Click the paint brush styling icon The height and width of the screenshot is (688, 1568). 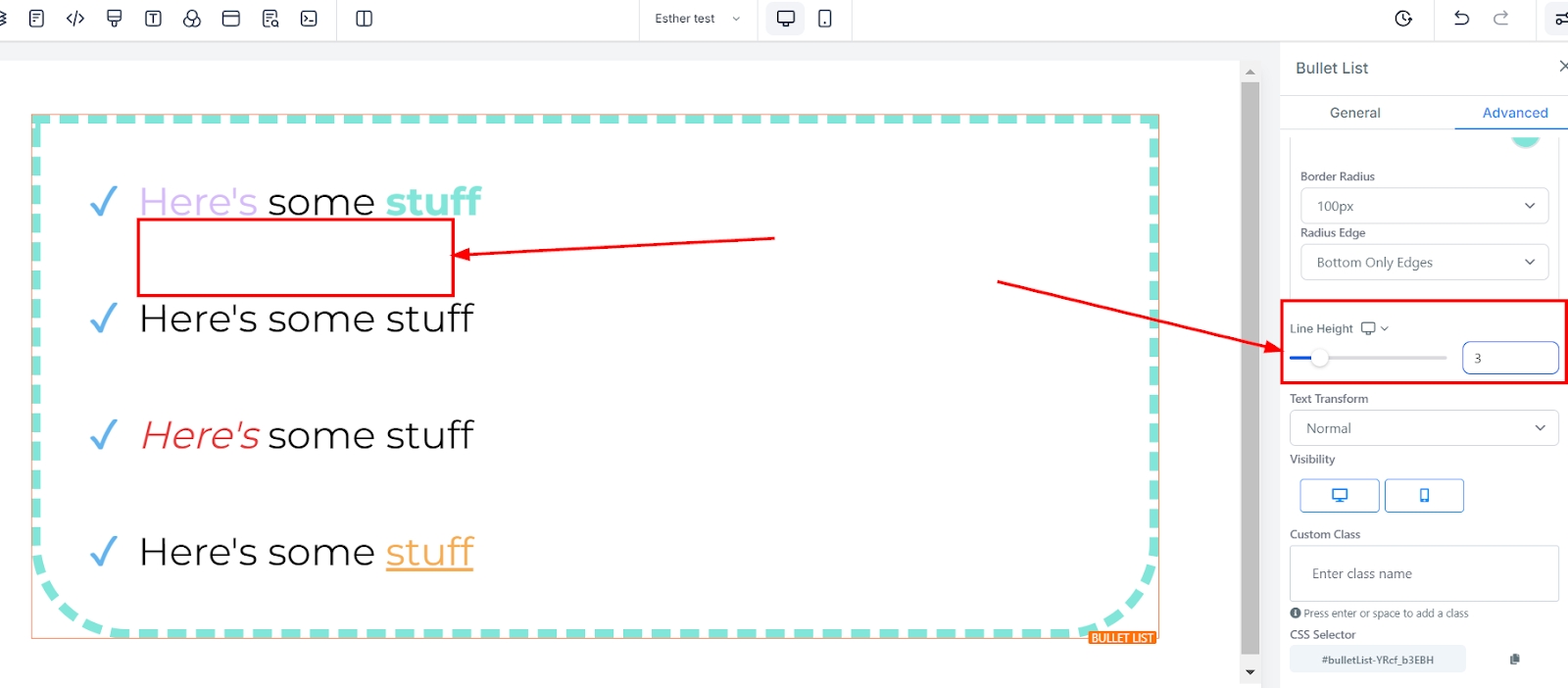[x=115, y=19]
